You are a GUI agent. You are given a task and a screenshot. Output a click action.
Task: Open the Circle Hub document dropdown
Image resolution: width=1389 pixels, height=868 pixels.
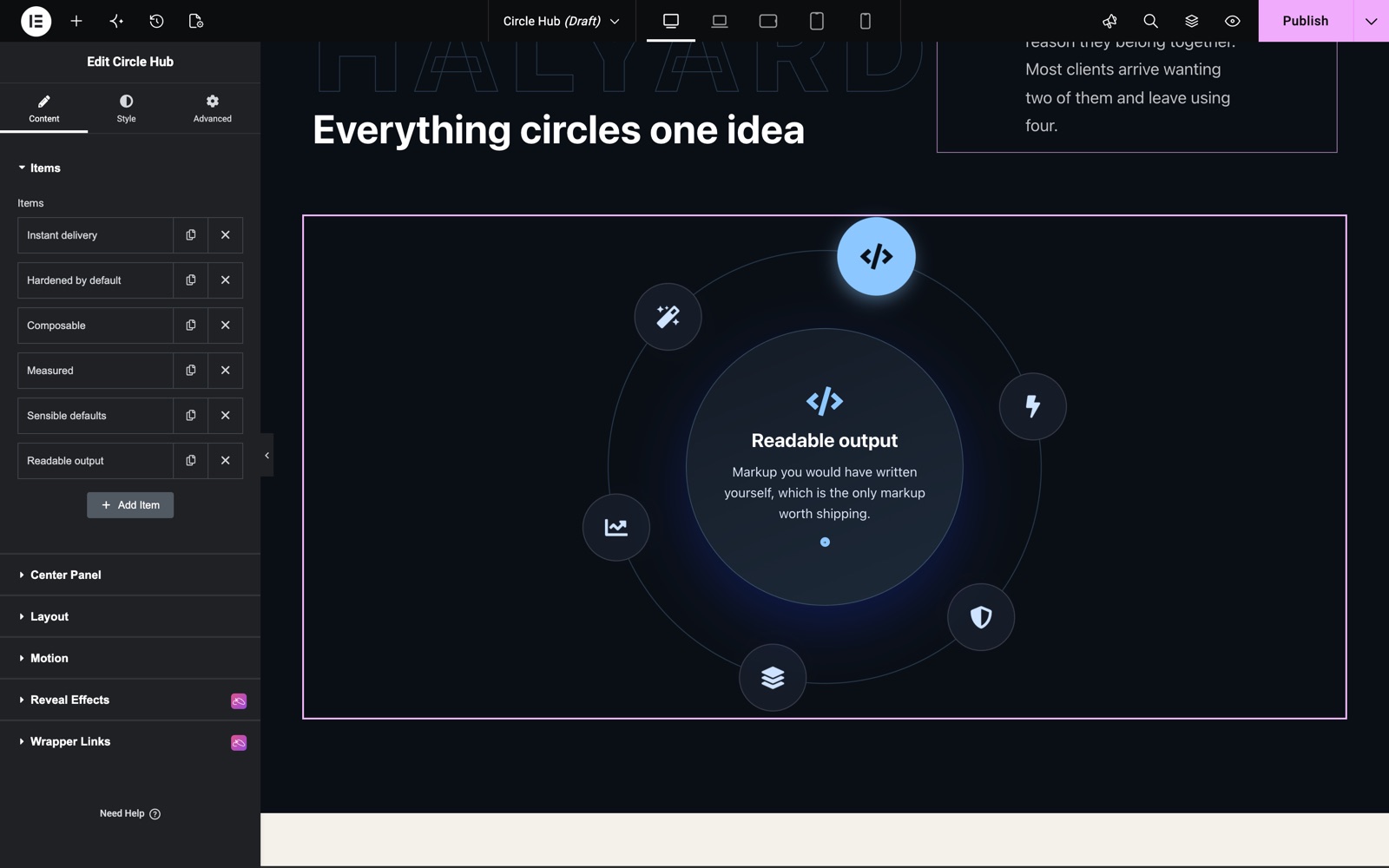tap(561, 21)
